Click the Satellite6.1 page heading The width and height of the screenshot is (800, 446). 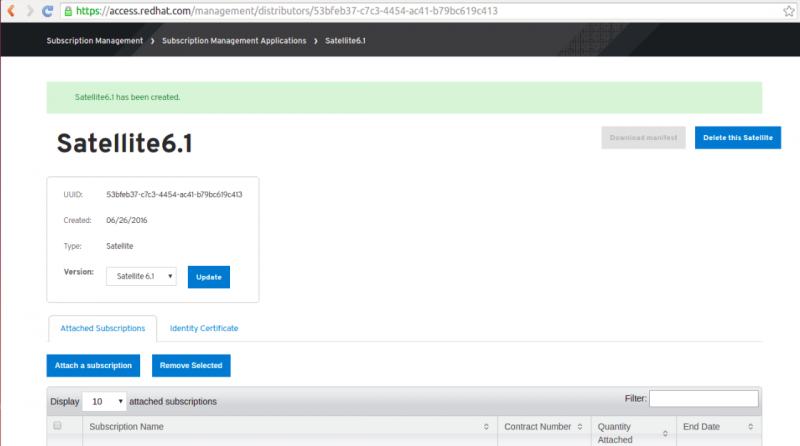pos(124,143)
